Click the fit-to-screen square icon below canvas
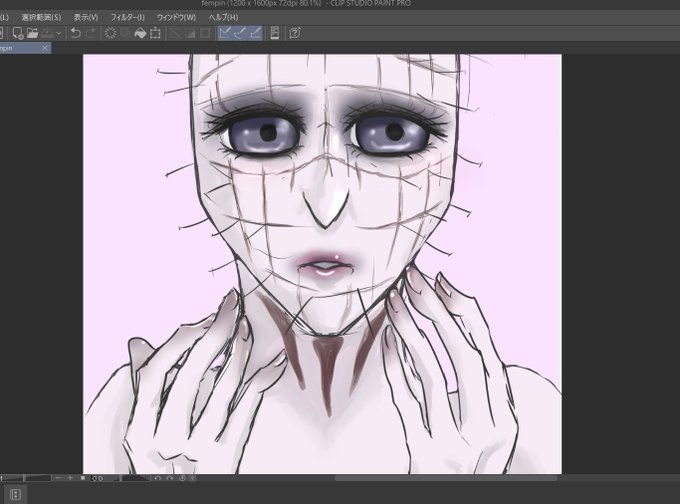The height and width of the screenshot is (504, 680). tap(83, 478)
